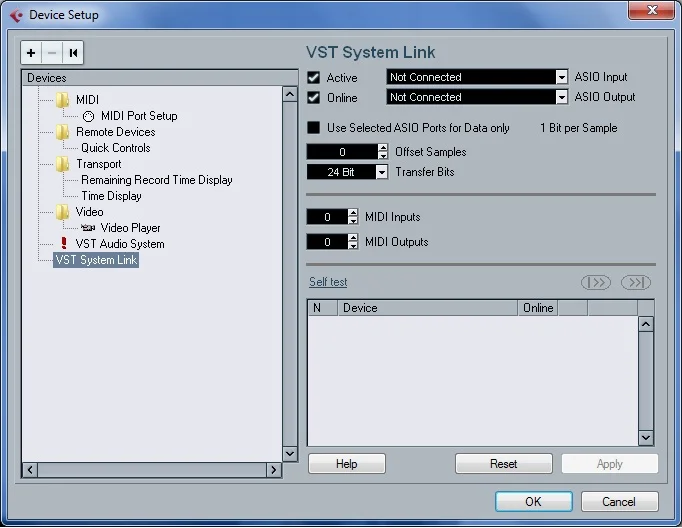Increase MIDI Outputs with the up arrow

pyautogui.click(x=353, y=238)
